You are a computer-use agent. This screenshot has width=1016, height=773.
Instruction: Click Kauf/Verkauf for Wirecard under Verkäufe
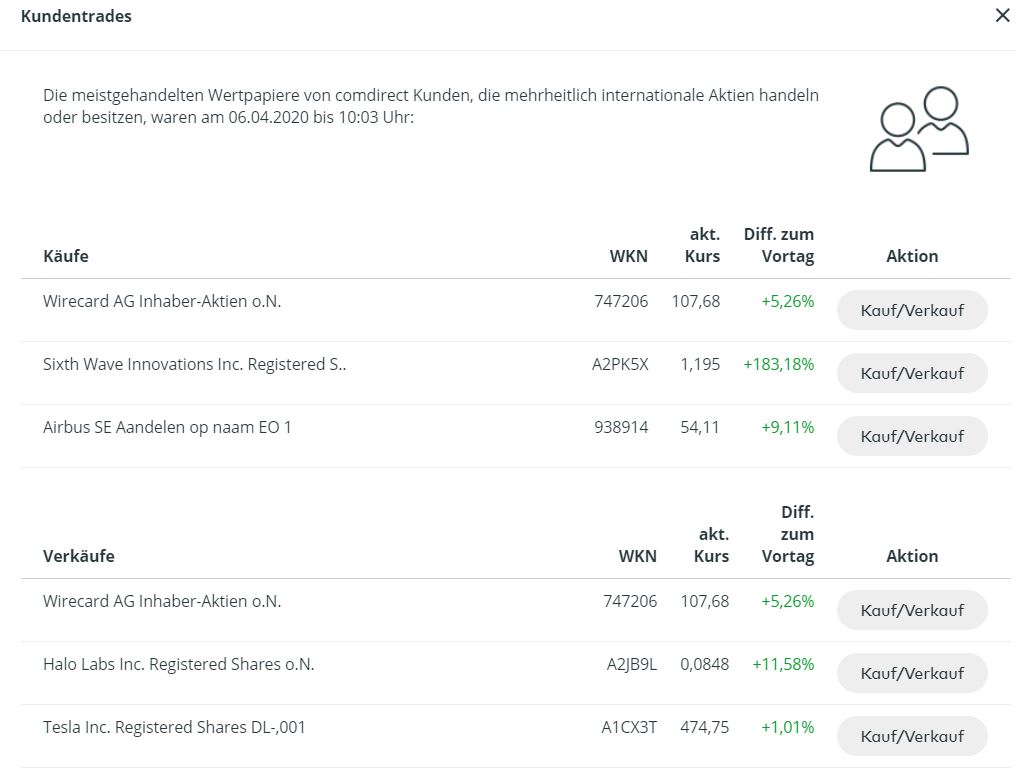(911, 610)
